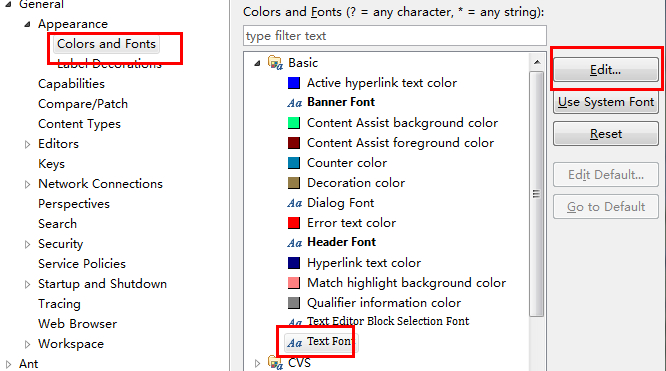
Task: Click the CVS folder icon
Action: tap(276, 363)
